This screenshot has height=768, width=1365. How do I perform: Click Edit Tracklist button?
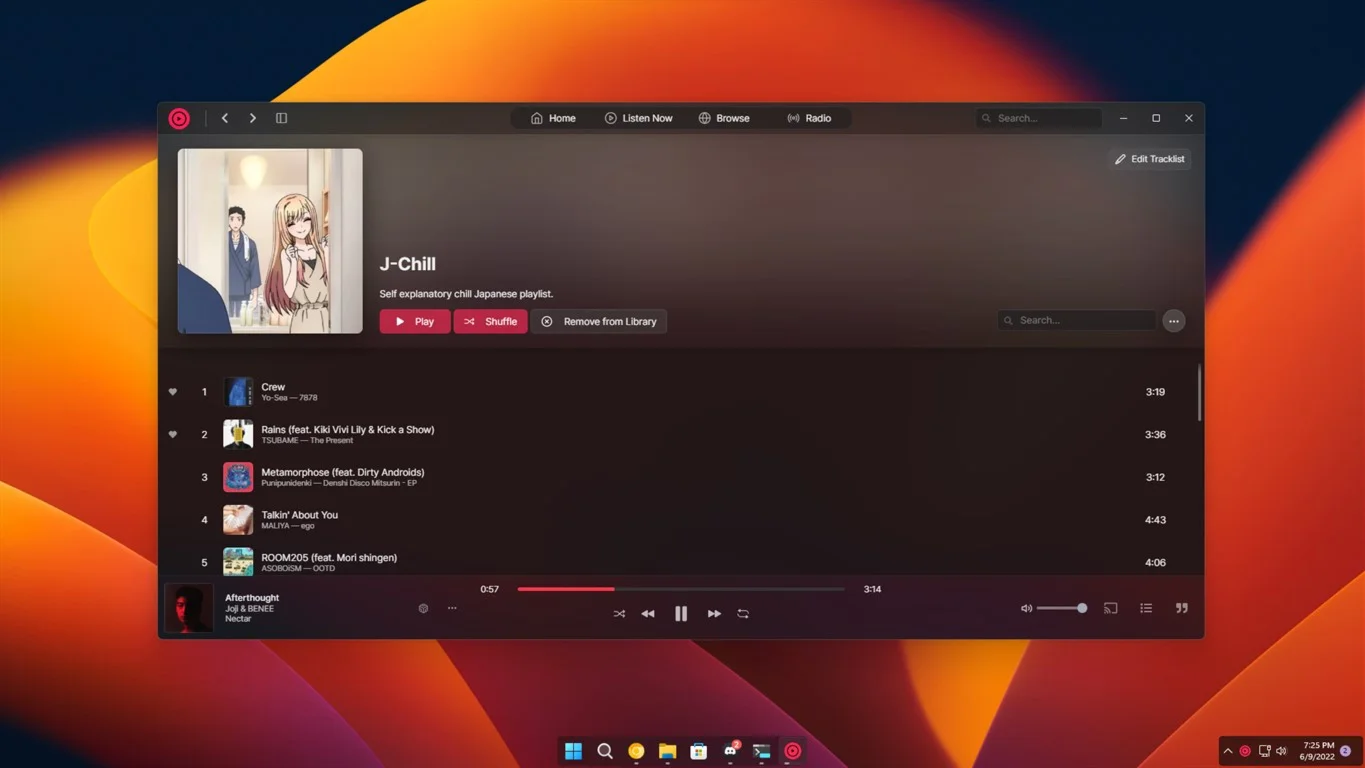coord(1150,159)
